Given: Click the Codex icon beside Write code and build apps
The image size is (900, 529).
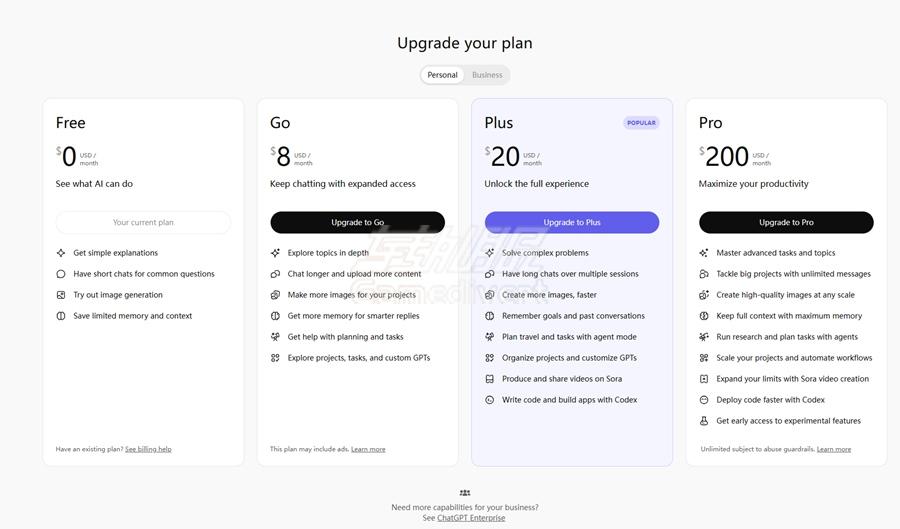Looking at the screenshot, I should pos(490,400).
